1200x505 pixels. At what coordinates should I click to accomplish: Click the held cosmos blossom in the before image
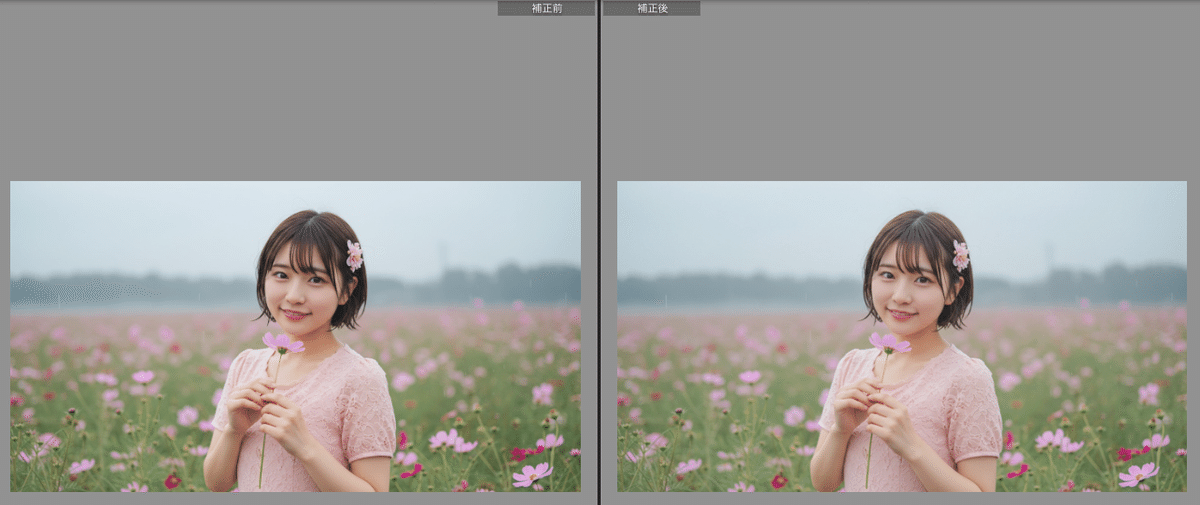(283, 343)
